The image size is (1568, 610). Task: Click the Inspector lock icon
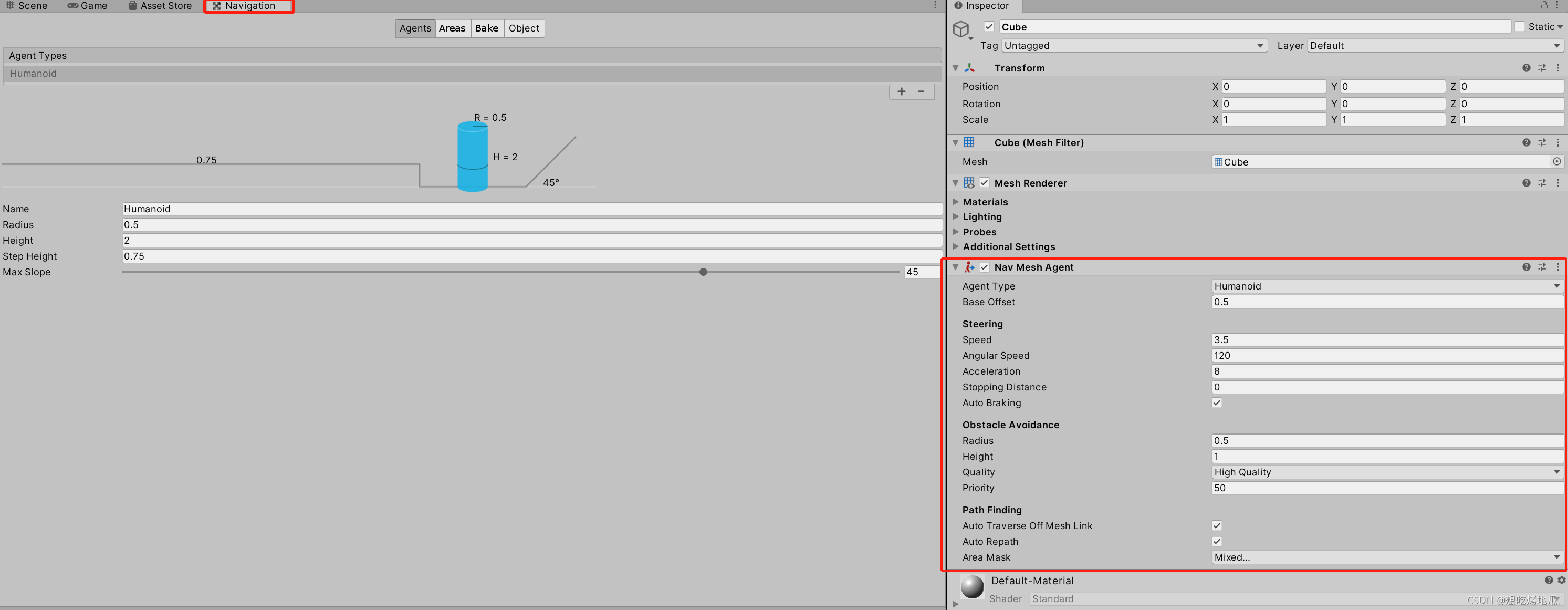[1544, 5]
